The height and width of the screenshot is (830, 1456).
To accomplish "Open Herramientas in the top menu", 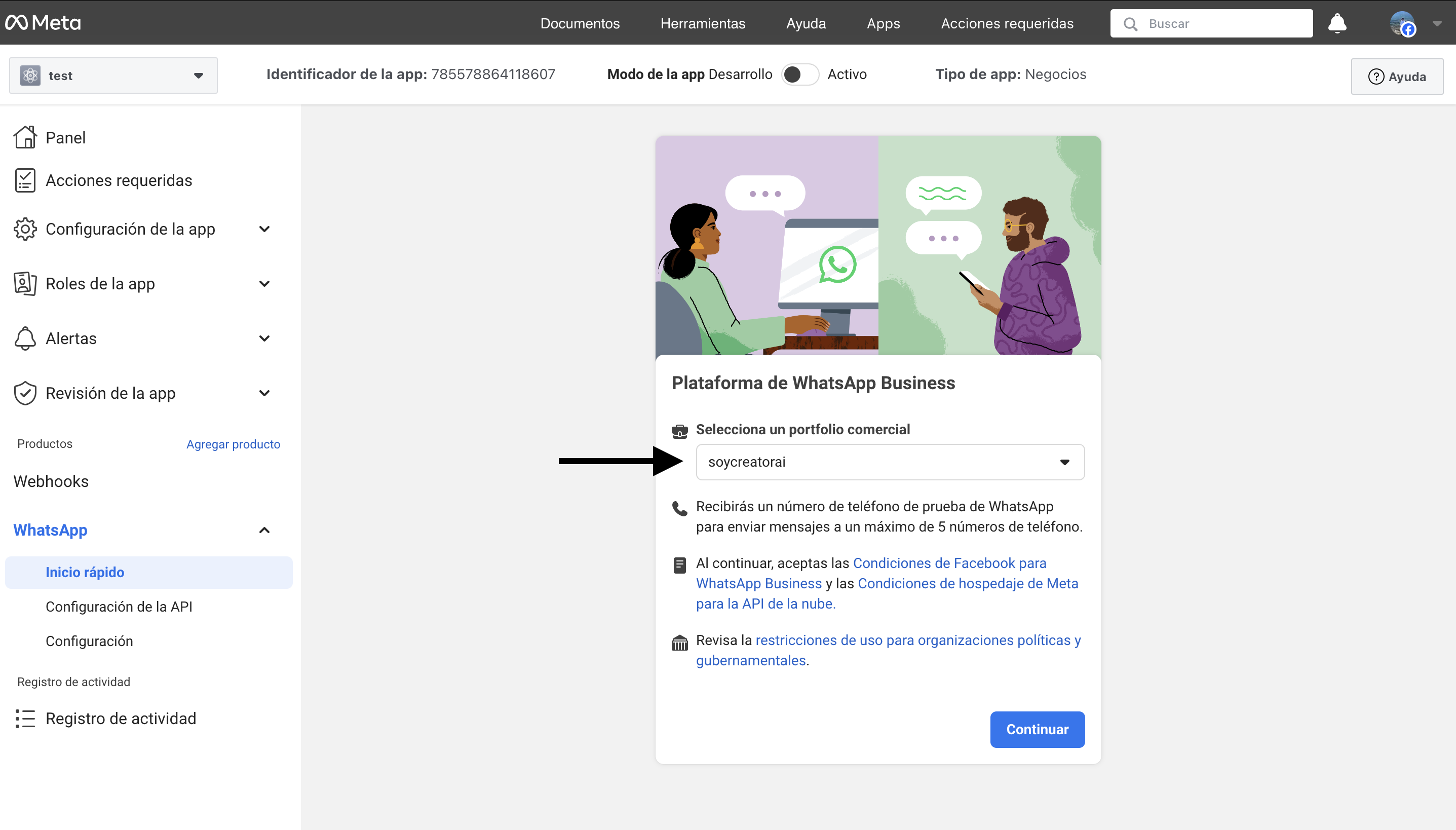I will click(x=702, y=23).
